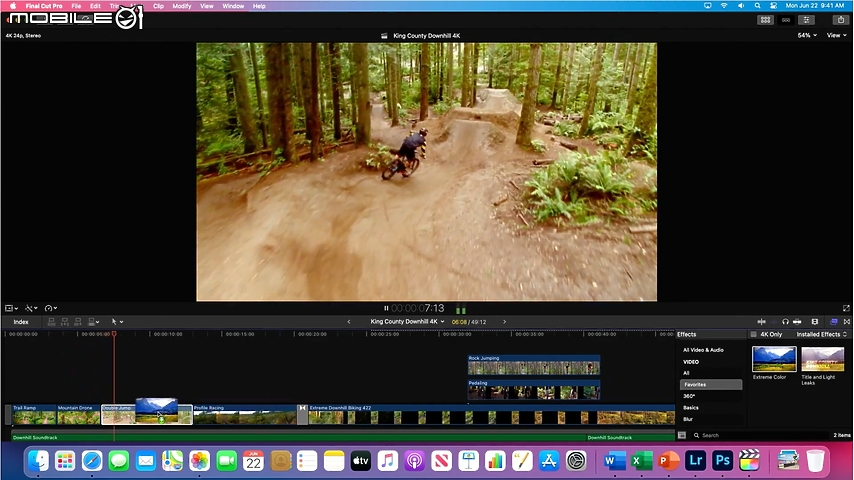This screenshot has width=854, height=480.
Task: Enable the 4K Only checkbox
Action: (754, 335)
